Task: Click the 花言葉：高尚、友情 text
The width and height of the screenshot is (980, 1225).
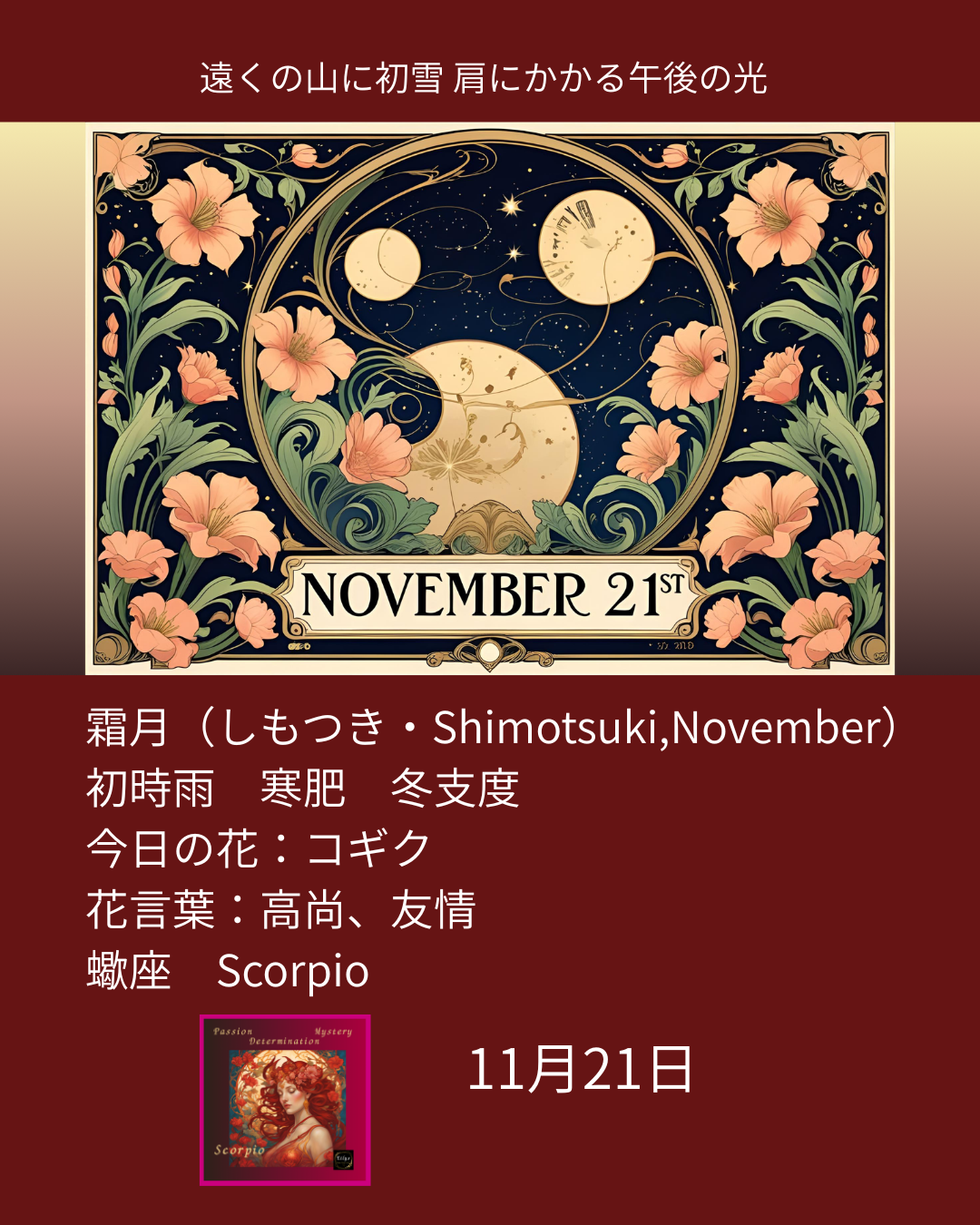Action: (x=281, y=909)
